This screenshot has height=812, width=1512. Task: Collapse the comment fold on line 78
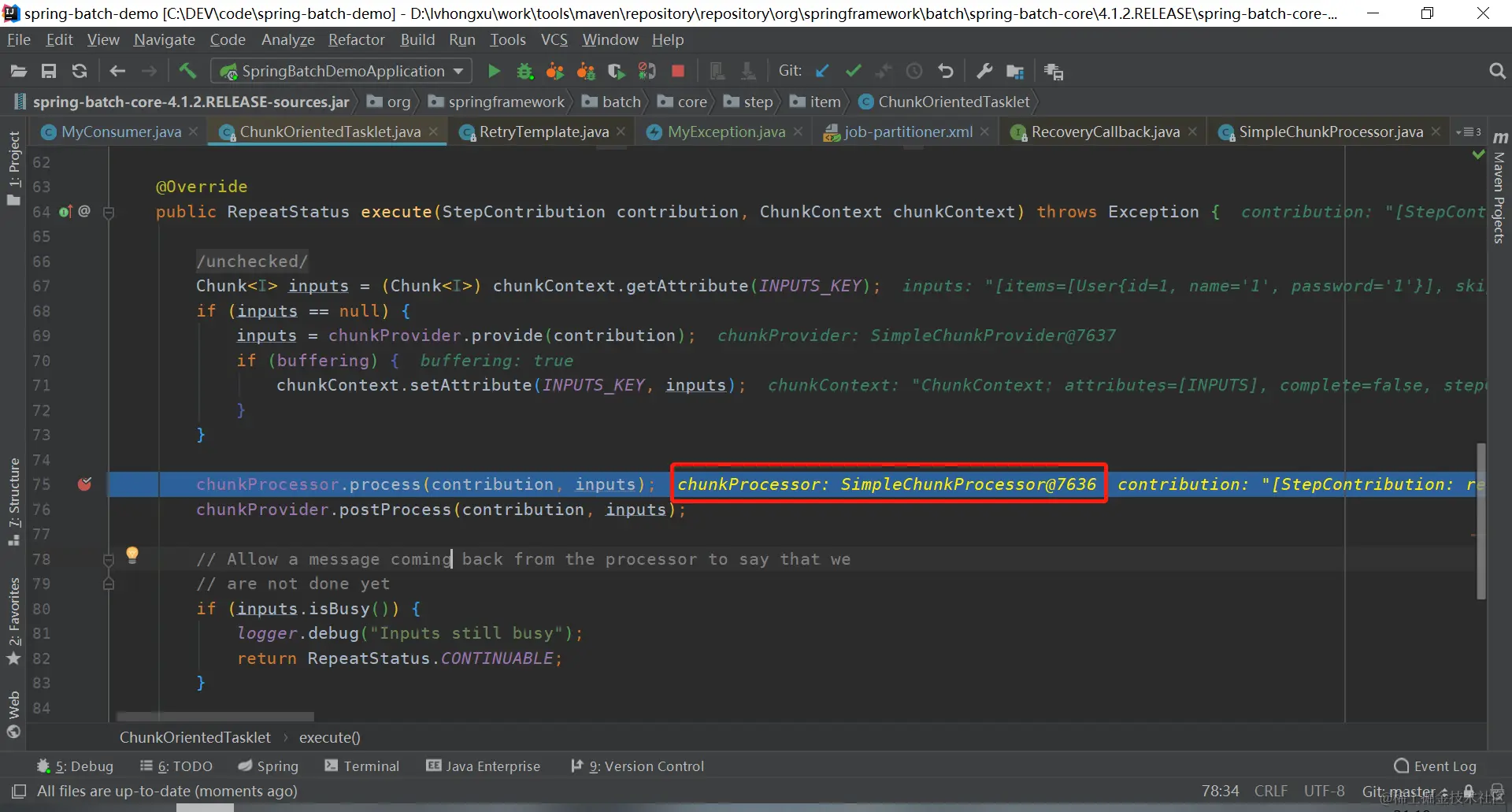[109, 559]
